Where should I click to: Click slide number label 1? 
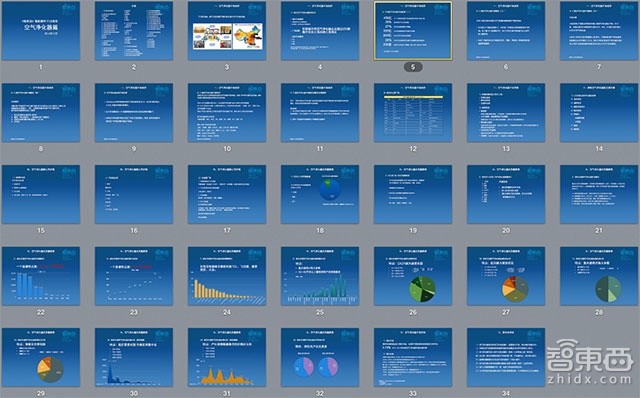click(41, 67)
